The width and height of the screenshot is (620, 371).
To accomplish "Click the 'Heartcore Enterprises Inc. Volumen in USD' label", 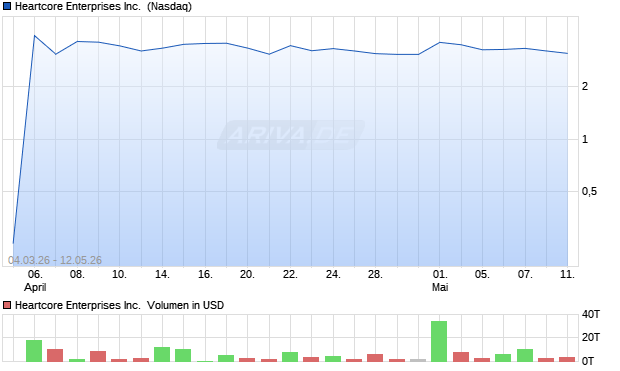I will [x=119, y=305].
